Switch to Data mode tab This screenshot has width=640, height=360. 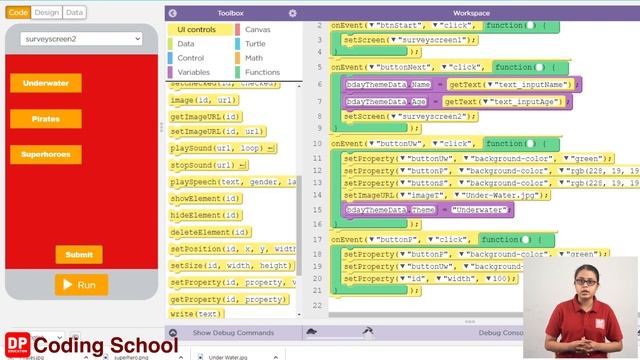click(74, 13)
